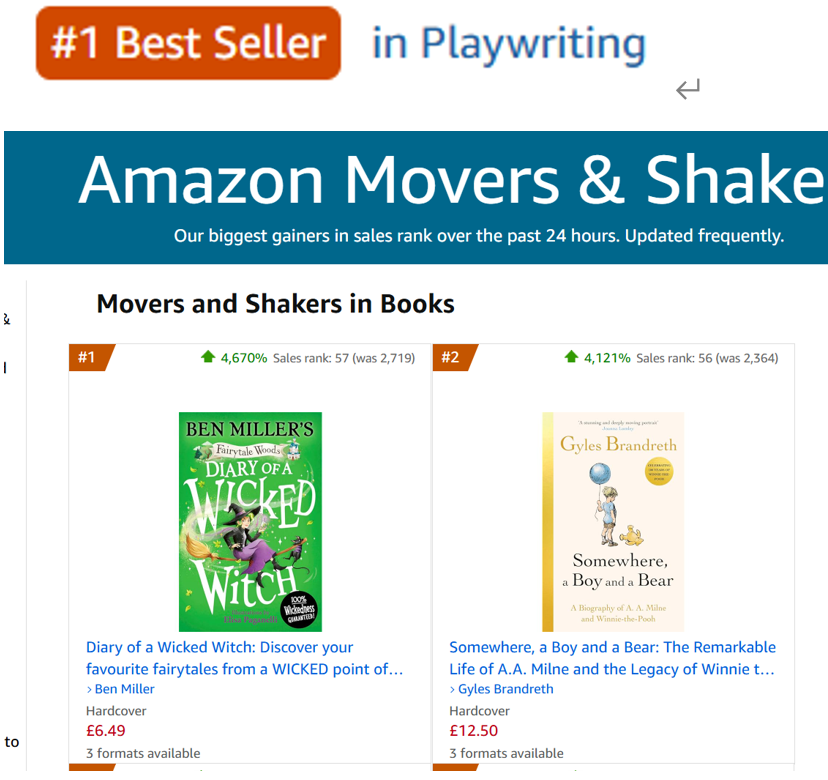This screenshot has height=780, width=828.
Task: Click the Movers and Shakers in Books heading
Action: tap(275, 304)
